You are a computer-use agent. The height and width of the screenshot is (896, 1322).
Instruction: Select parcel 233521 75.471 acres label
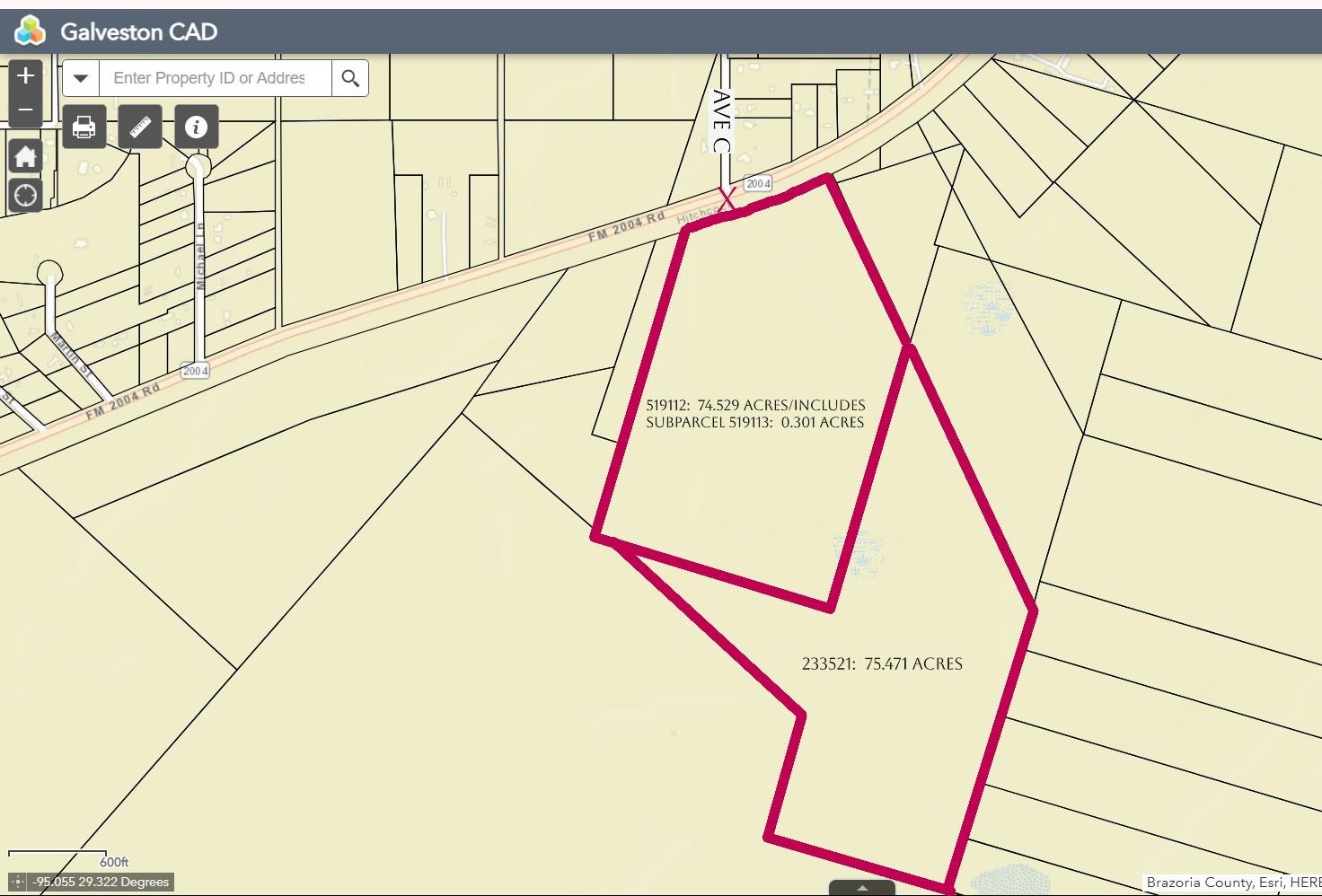coord(881,664)
